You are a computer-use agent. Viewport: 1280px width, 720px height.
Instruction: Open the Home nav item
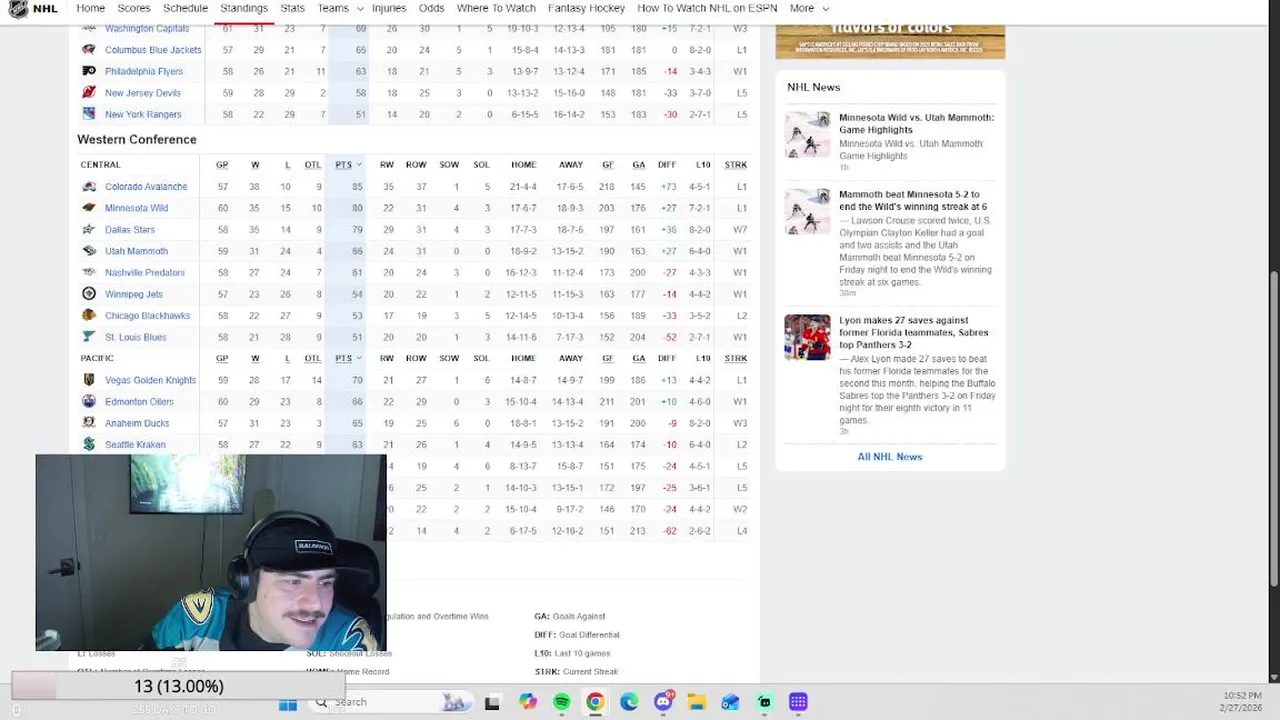tap(90, 8)
